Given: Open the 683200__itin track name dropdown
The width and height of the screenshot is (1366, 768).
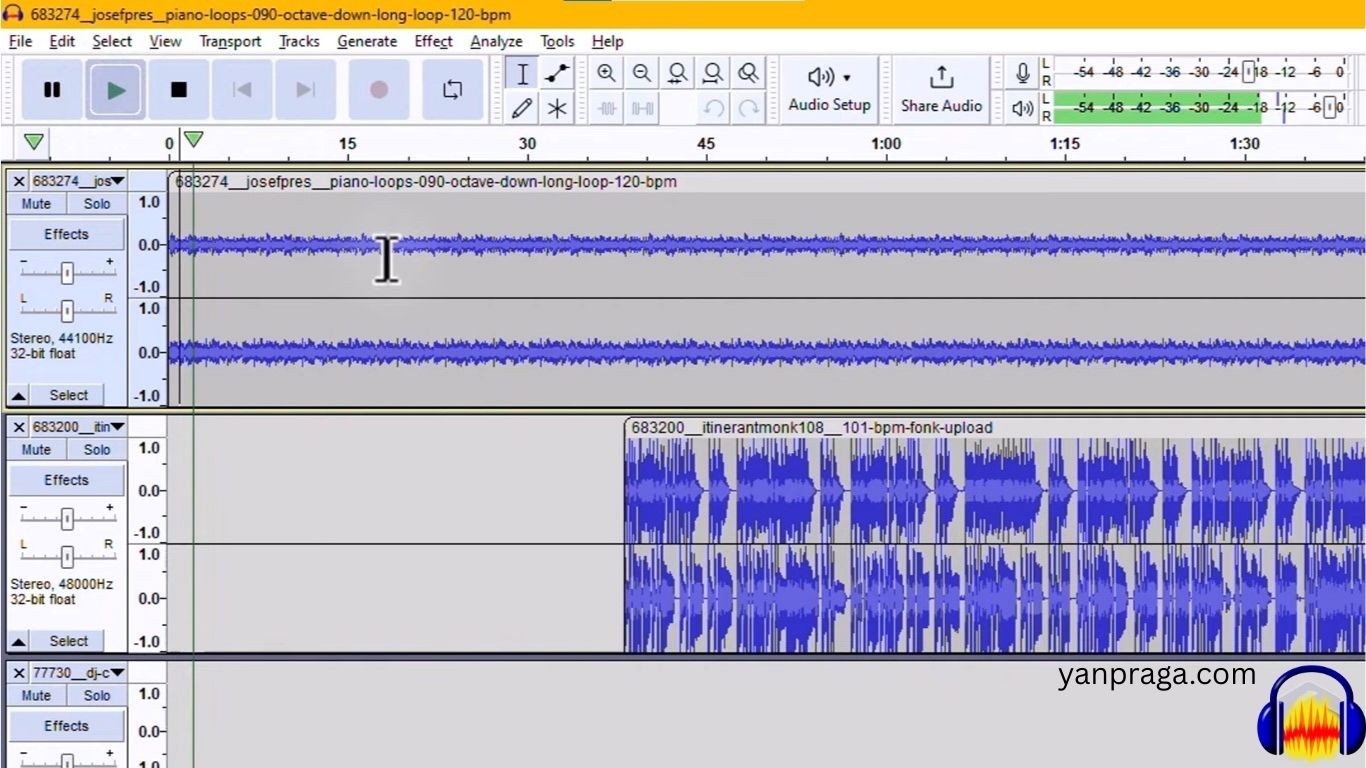Looking at the screenshot, I should [x=78, y=427].
